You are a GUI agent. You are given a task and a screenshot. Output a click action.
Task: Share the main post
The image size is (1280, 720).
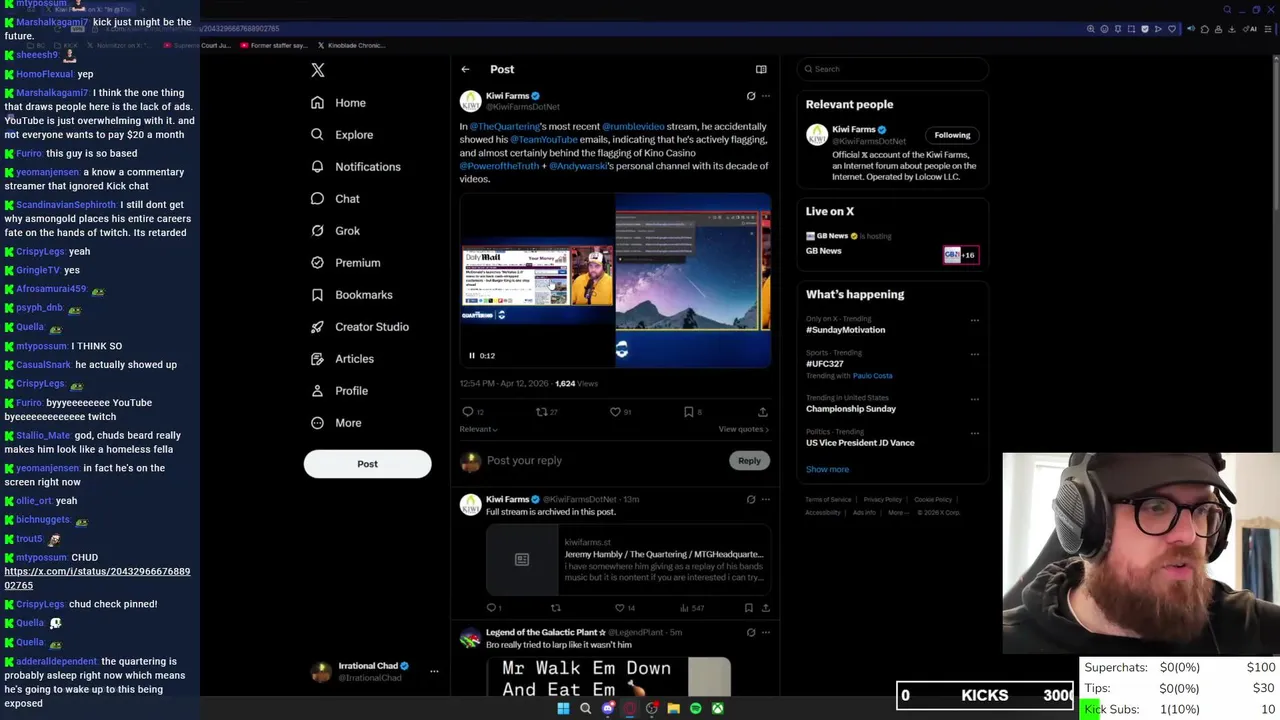click(x=762, y=412)
